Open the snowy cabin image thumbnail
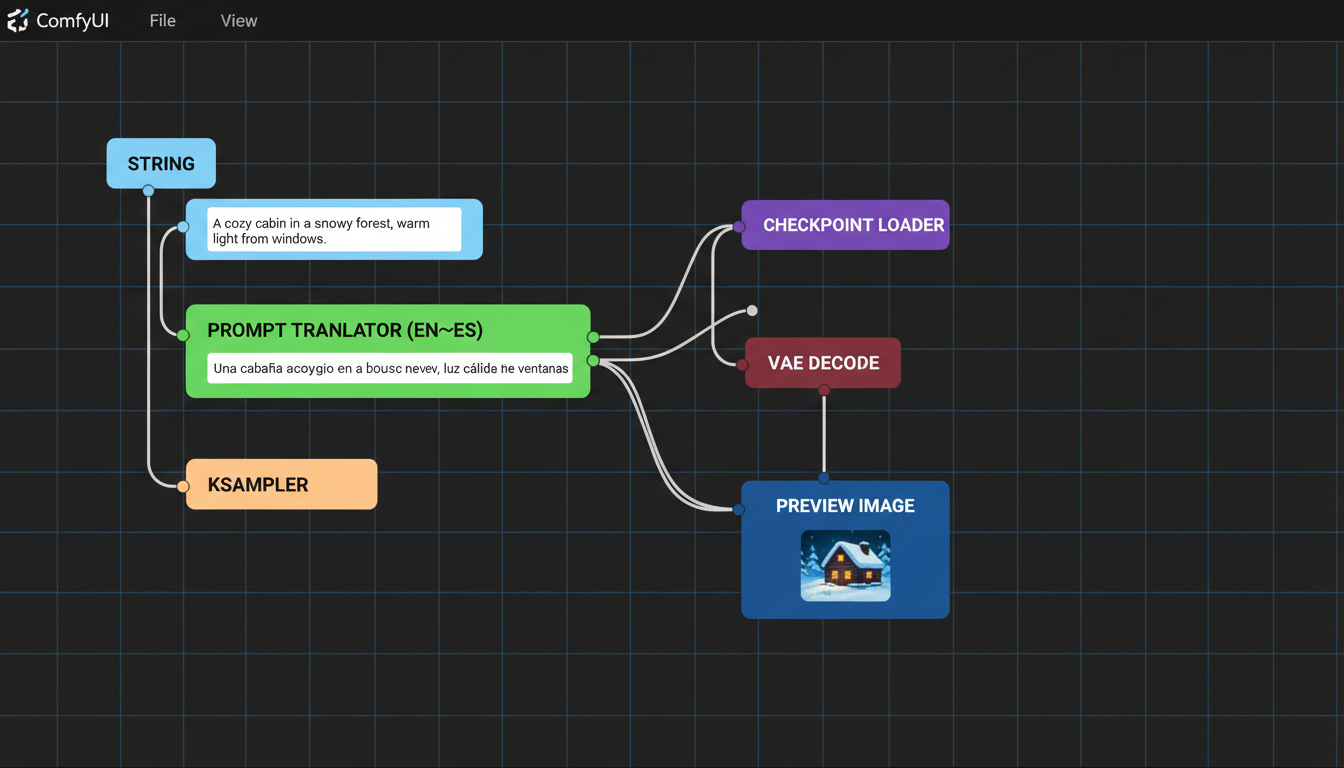The image size is (1344, 768). click(x=845, y=566)
